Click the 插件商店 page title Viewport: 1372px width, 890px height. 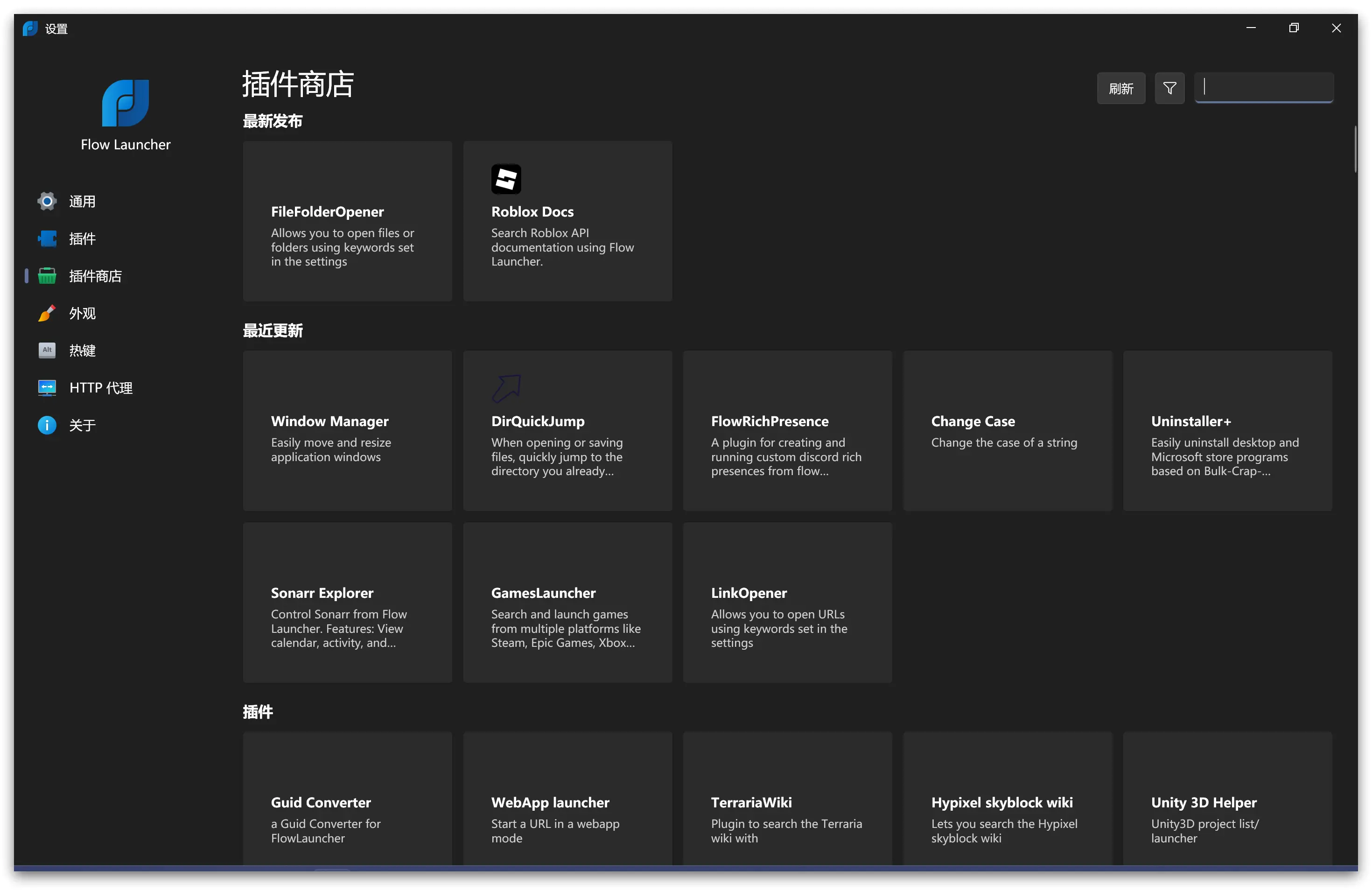click(297, 84)
